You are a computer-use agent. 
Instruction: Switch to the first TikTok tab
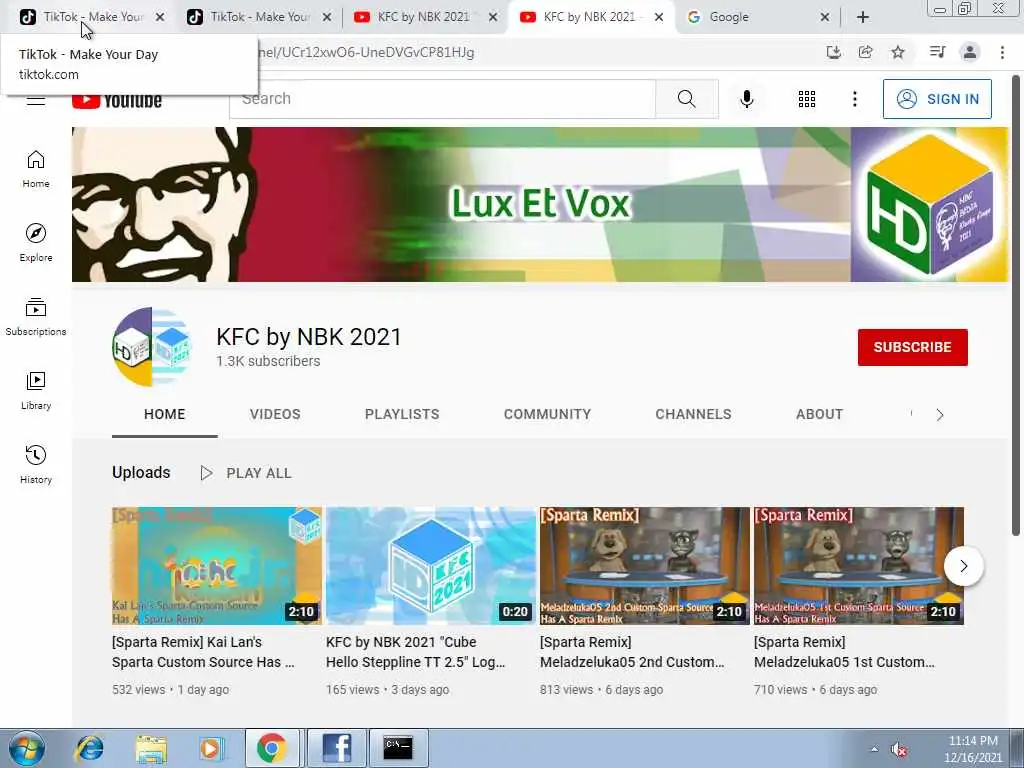click(x=92, y=17)
